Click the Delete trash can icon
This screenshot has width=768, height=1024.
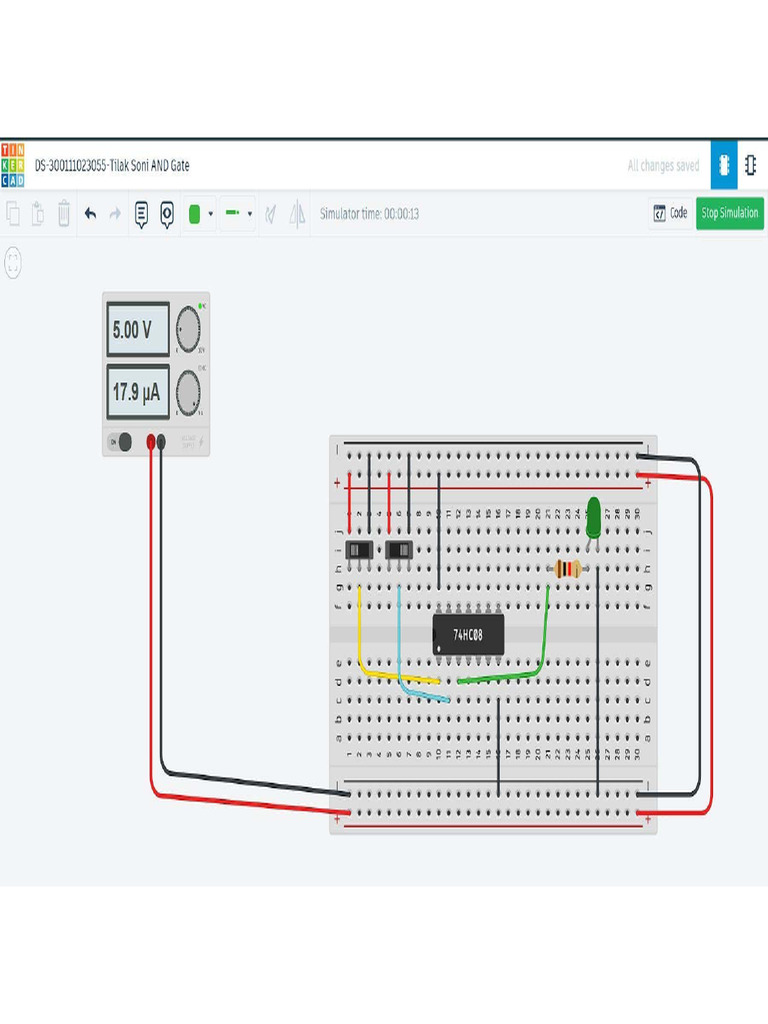click(x=63, y=214)
